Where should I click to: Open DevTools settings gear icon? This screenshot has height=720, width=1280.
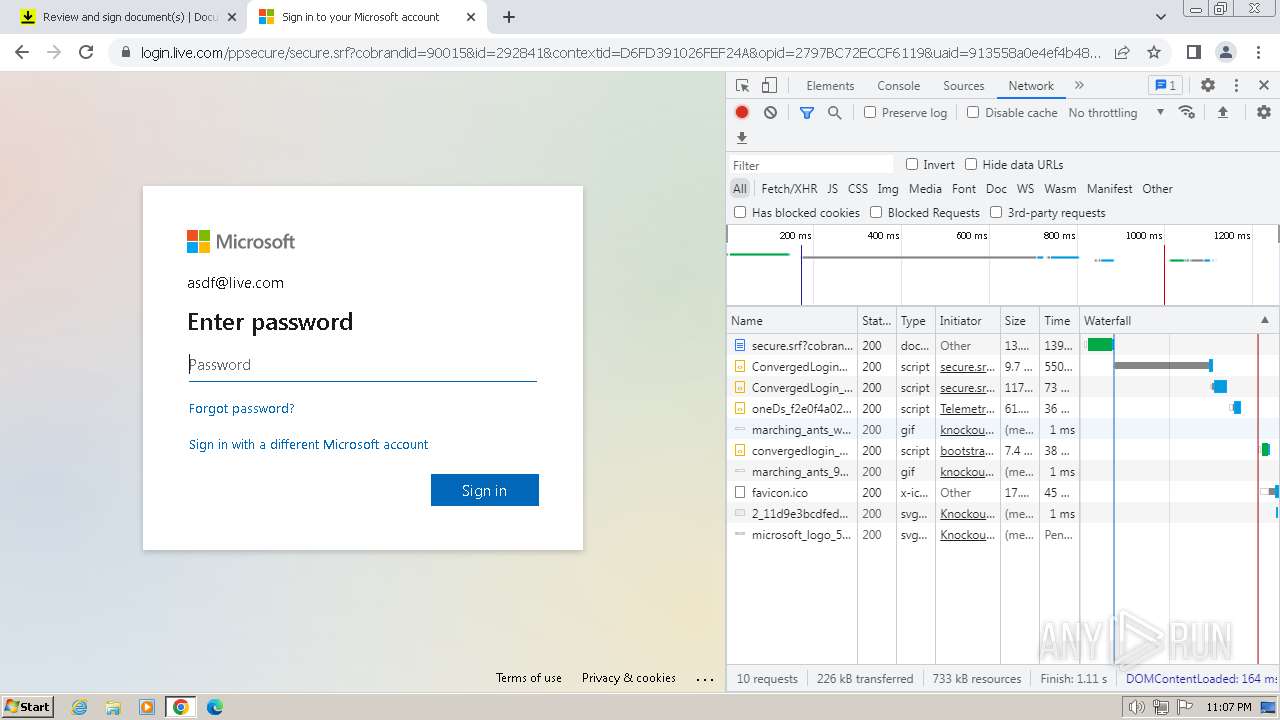click(1208, 86)
